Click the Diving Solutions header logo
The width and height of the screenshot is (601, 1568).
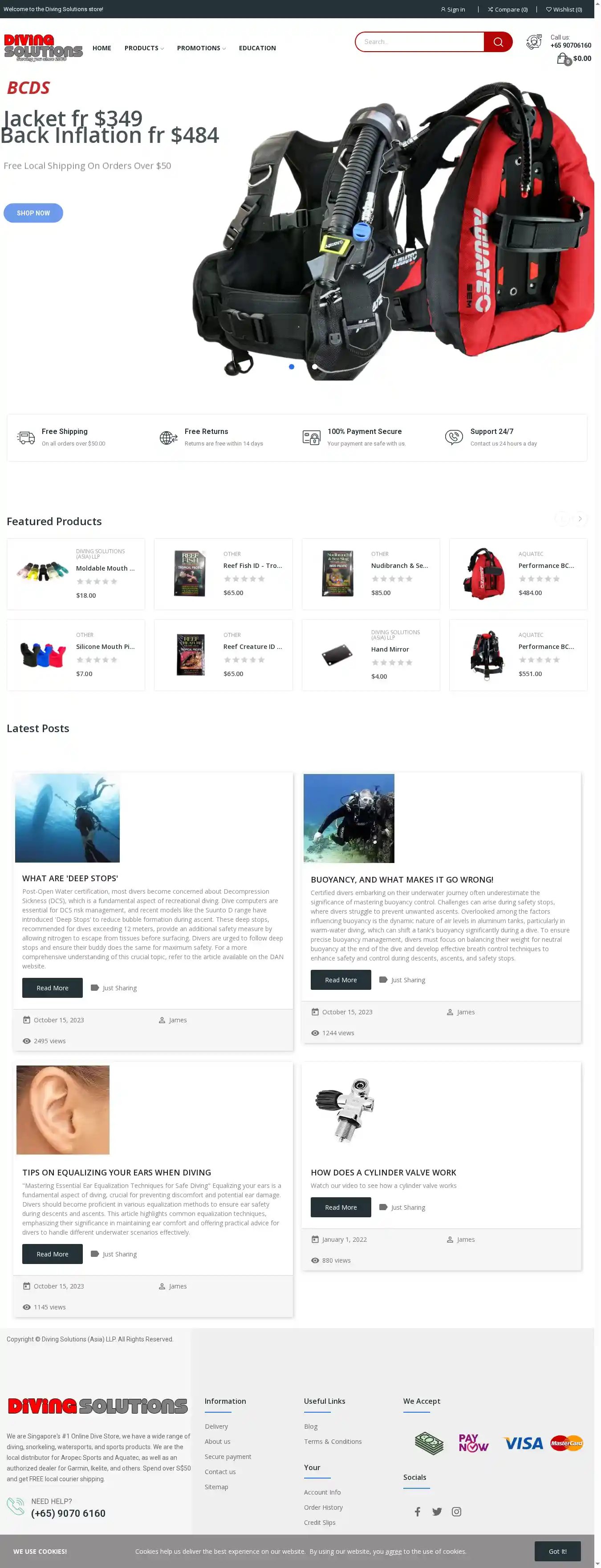(43, 48)
